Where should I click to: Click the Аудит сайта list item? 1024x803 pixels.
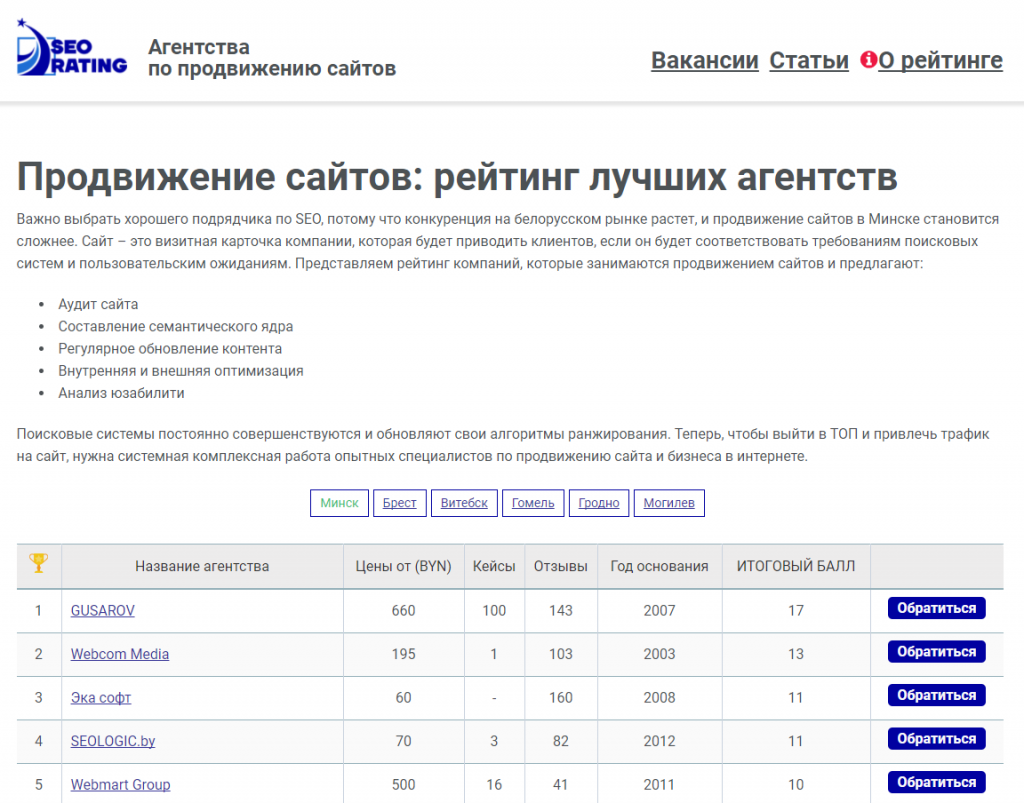[98, 304]
